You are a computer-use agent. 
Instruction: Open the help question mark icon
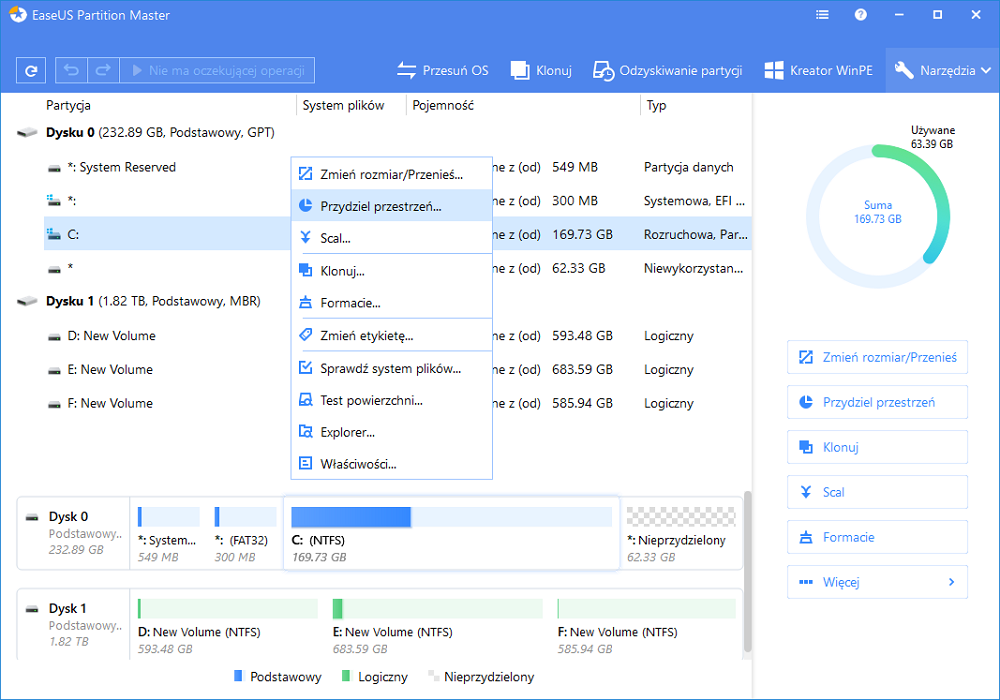coord(861,15)
